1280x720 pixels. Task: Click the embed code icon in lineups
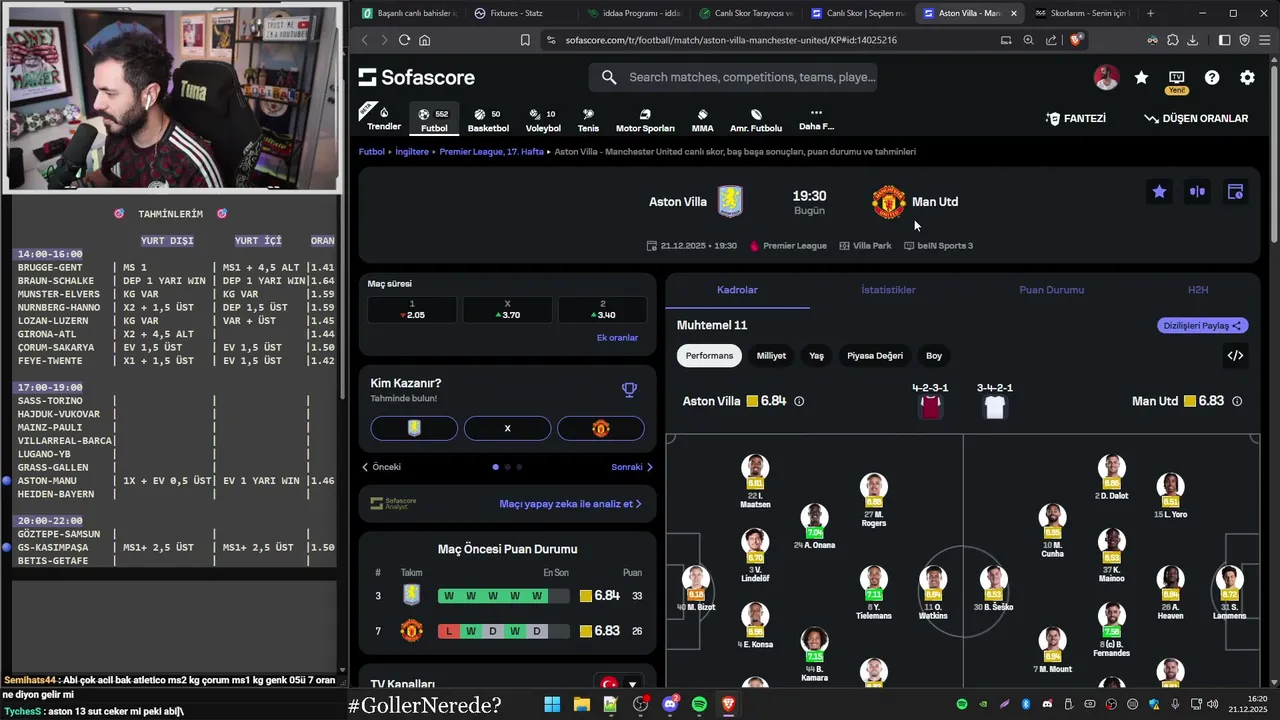click(1235, 355)
